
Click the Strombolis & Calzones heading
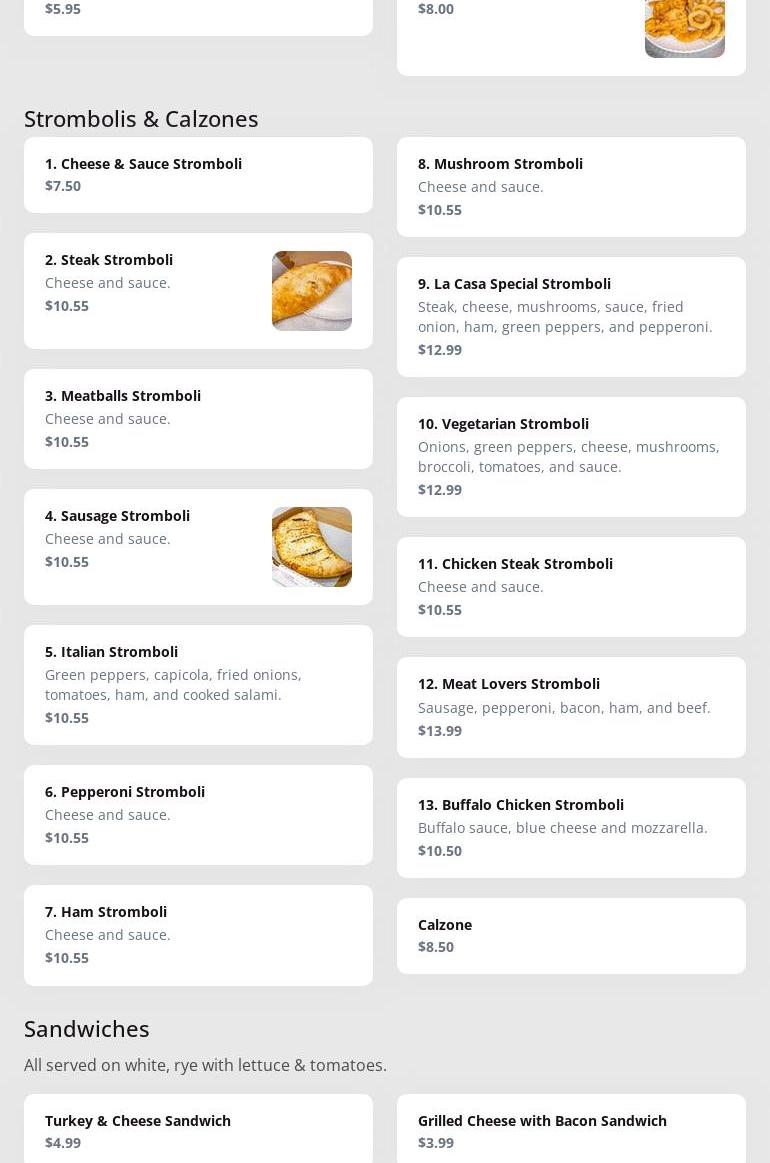click(x=141, y=119)
